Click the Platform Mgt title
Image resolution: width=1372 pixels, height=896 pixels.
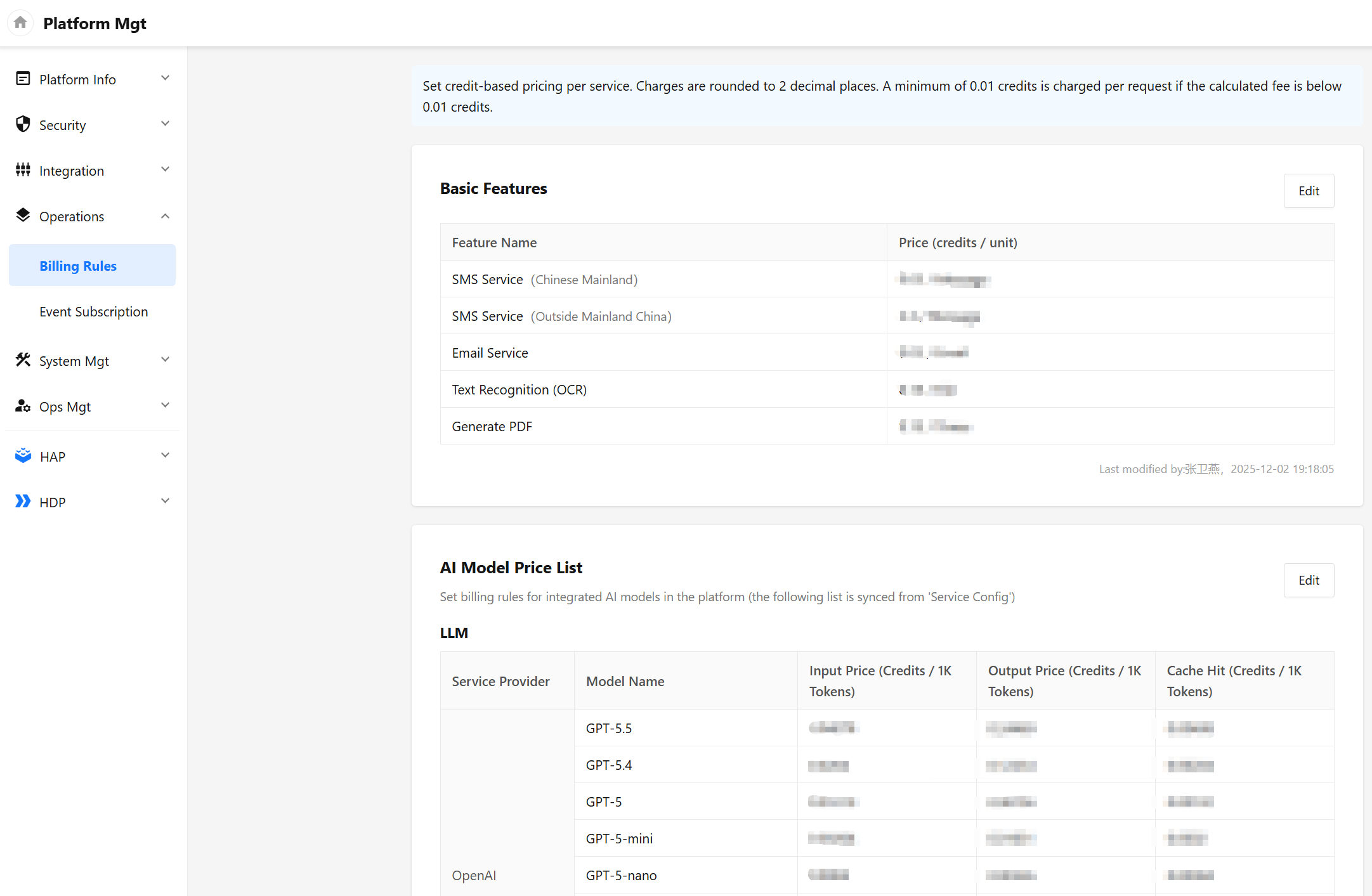(x=95, y=23)
